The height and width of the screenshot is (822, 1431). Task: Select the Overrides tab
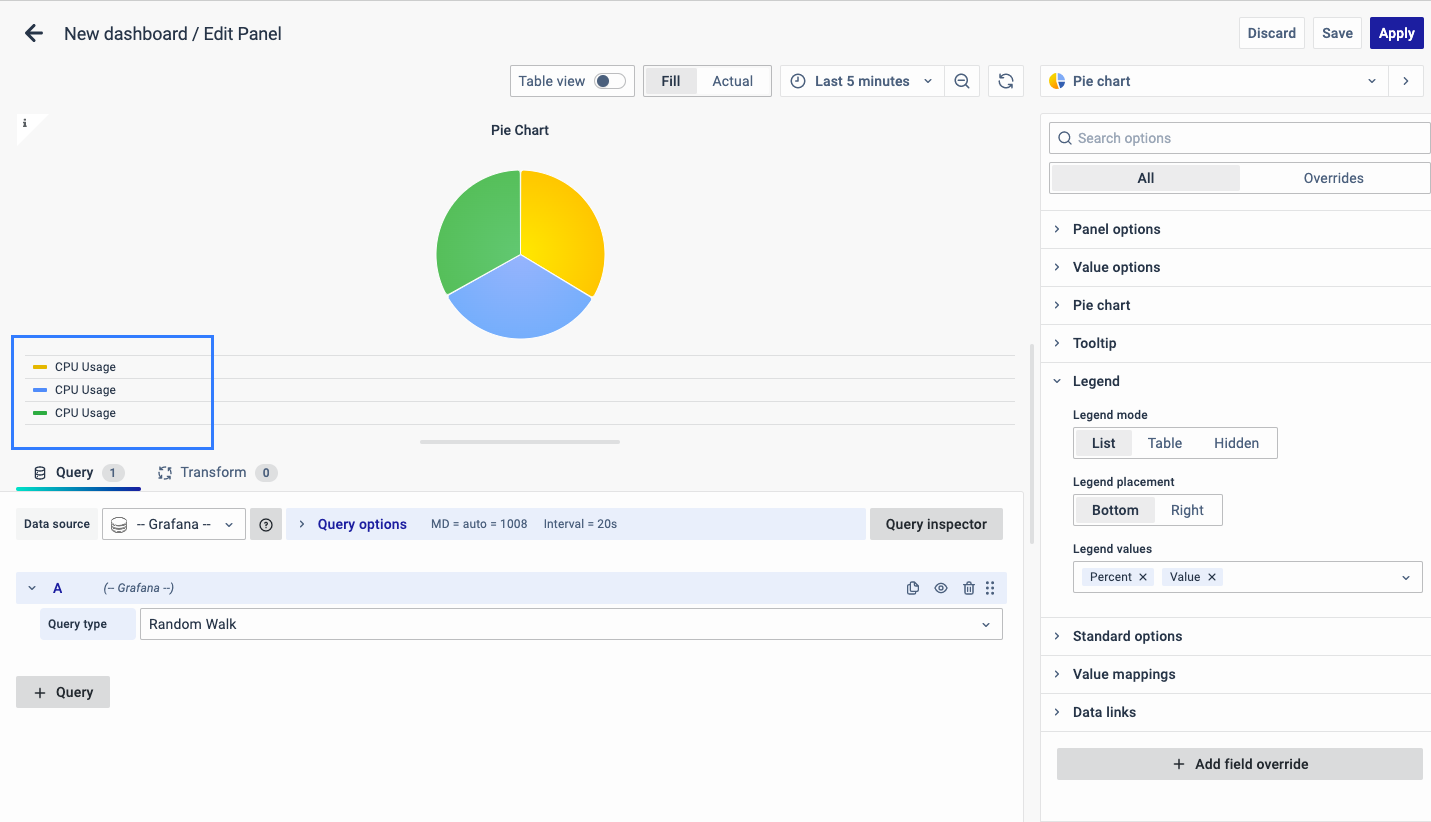(1333, 178)
